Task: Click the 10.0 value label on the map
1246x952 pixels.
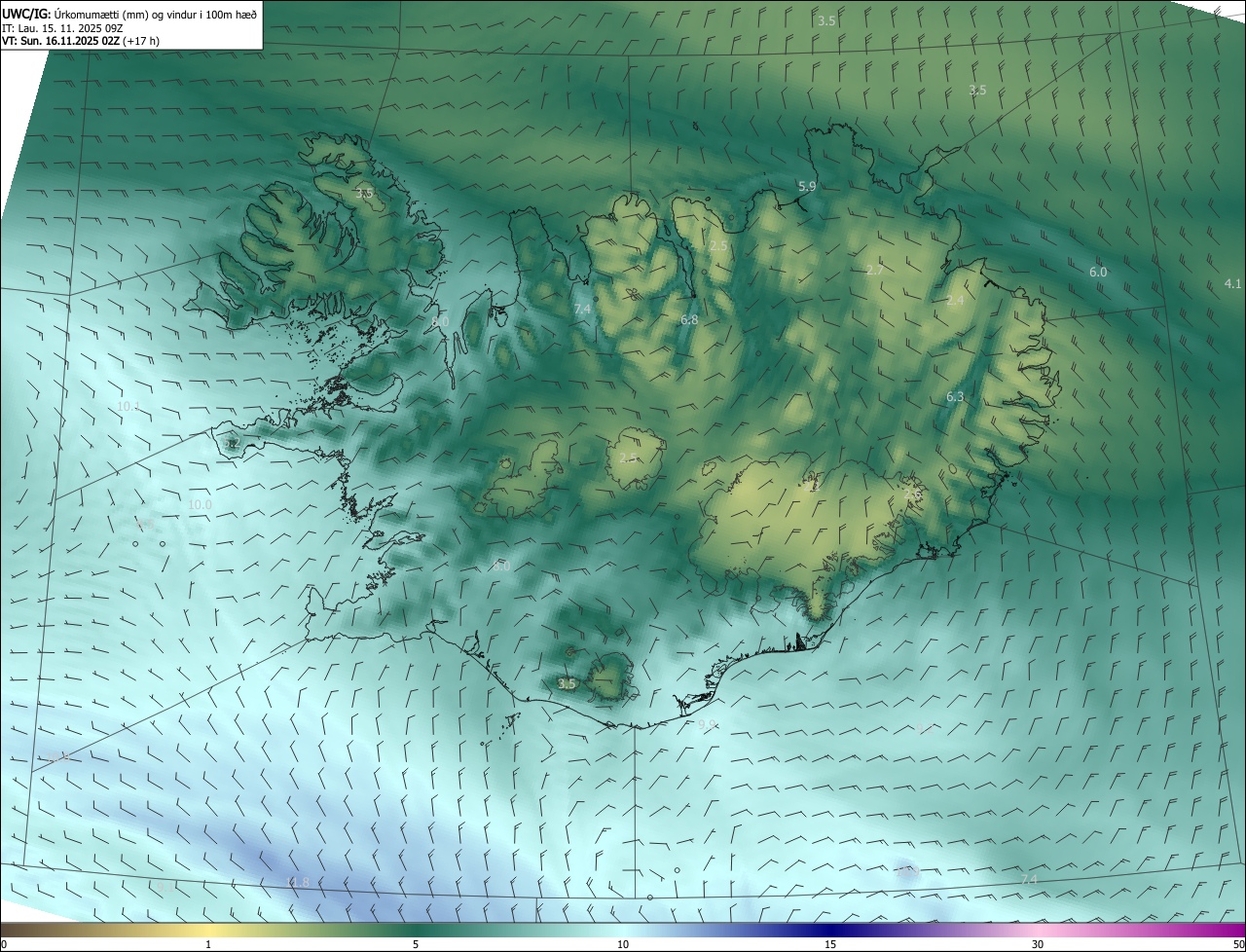Action: pyautogui.click(x=201, y=504)
